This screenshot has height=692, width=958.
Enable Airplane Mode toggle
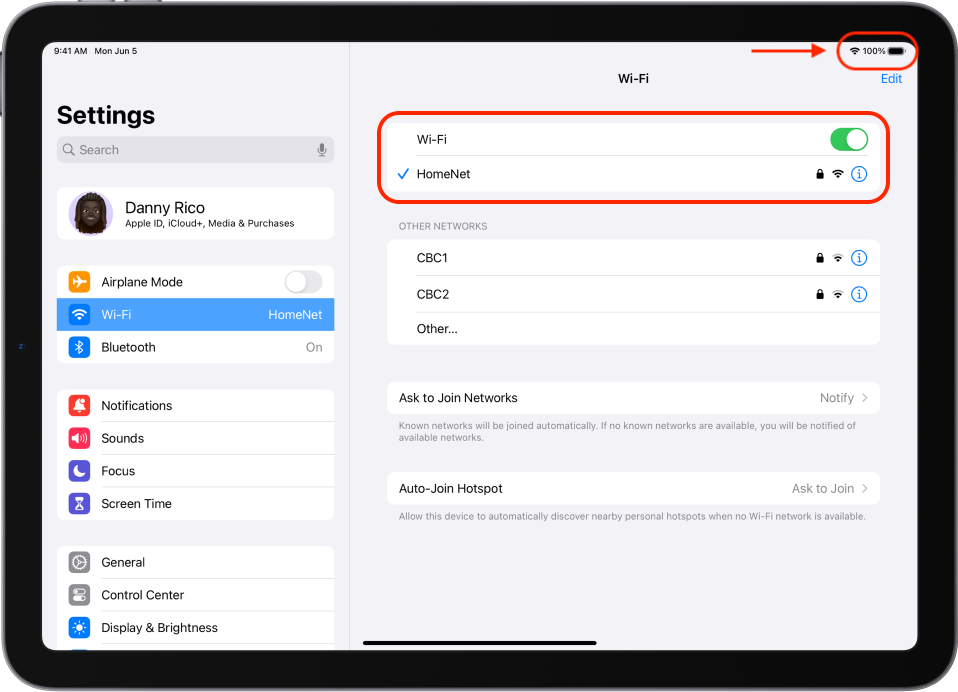click(303, 282)
